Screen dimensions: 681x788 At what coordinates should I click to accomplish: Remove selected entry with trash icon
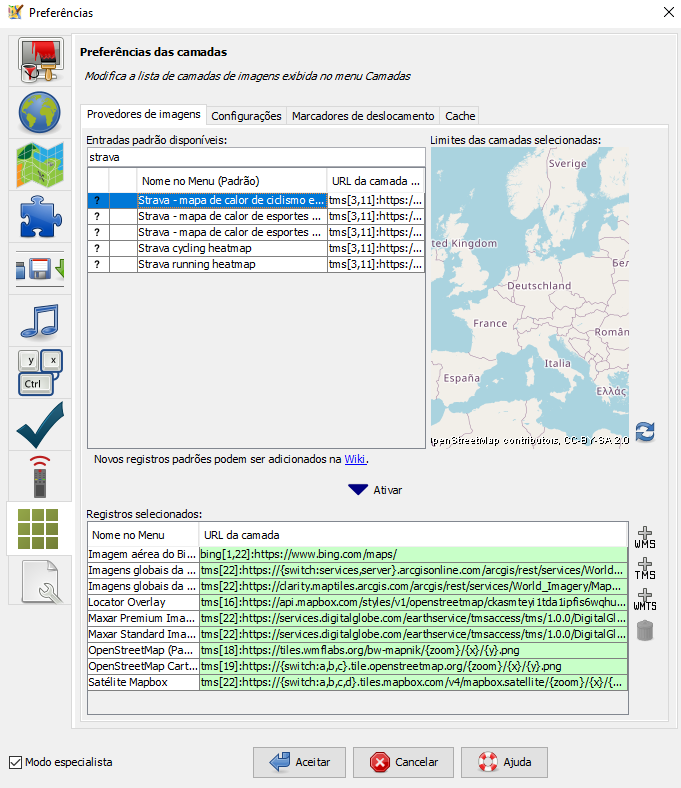[645, 631]
